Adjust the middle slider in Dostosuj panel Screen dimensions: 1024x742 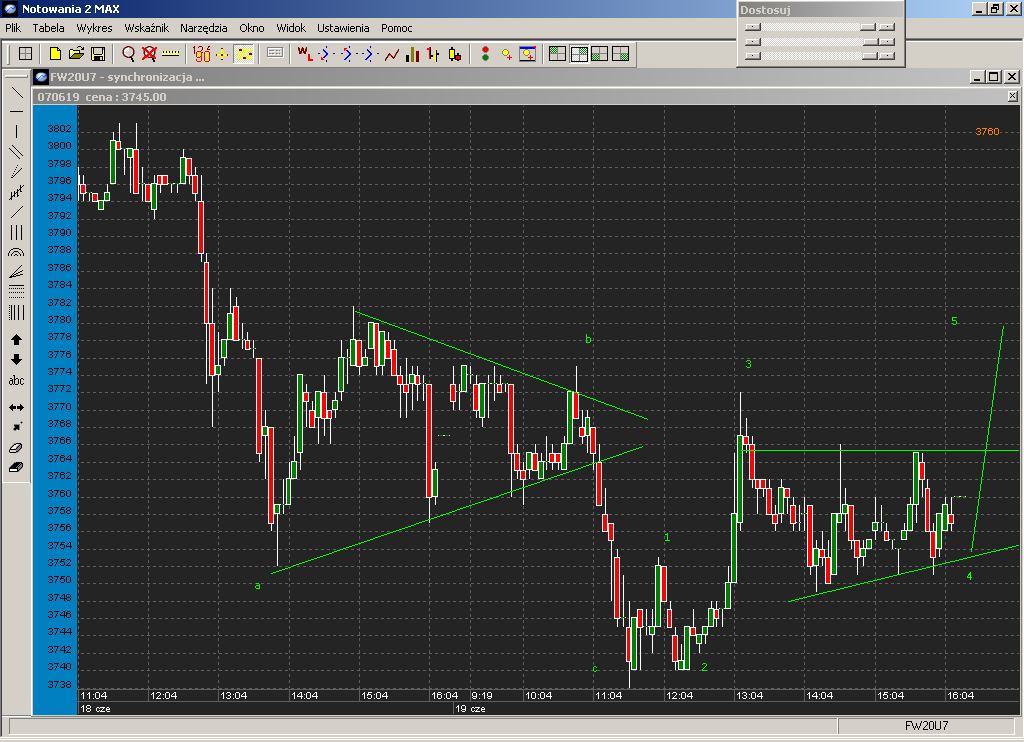(x=820, y=41)
